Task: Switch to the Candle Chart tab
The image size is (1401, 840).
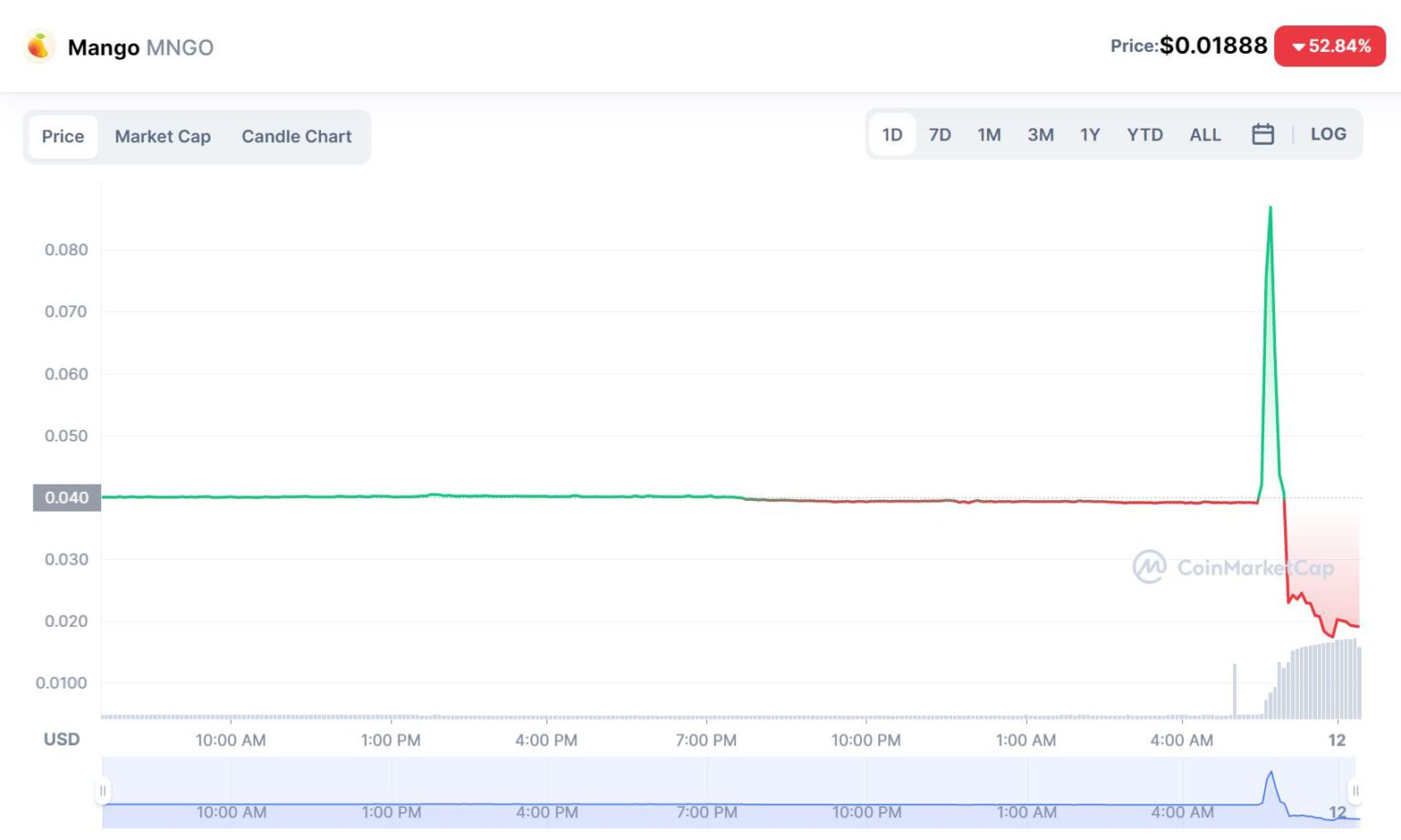Action: click(x=296, y=137)
